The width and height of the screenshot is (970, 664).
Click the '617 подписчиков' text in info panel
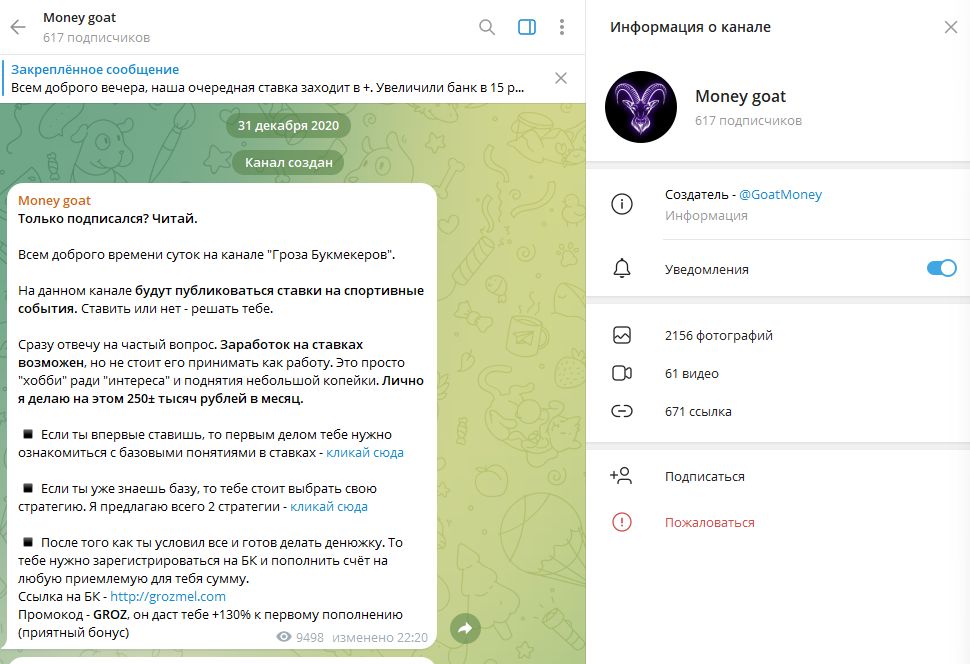coord(748,121)
